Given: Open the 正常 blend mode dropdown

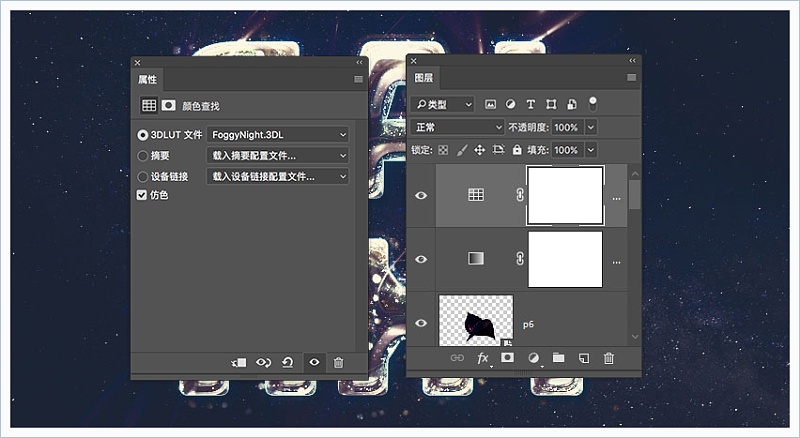Looking at the screenshot, I should (458, 128).
